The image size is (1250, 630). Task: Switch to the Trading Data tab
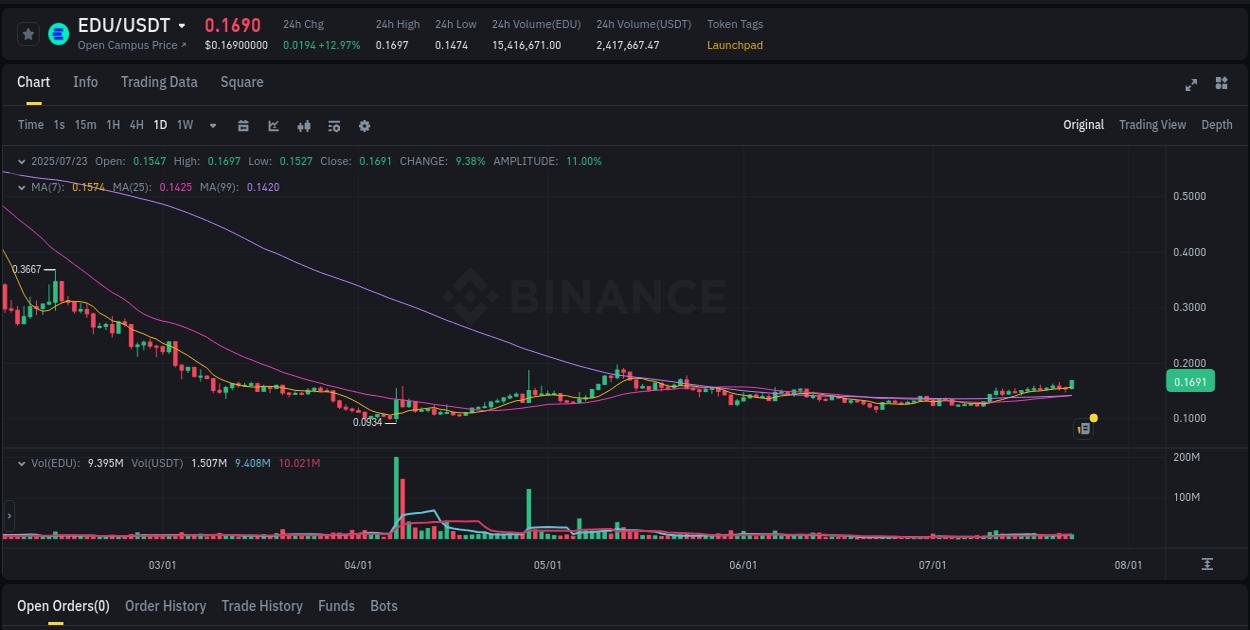pos(159,82)
